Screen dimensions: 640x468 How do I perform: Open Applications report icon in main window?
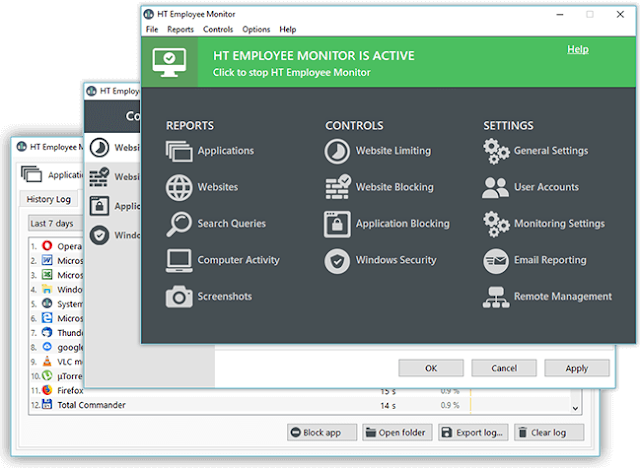[179, 151]
